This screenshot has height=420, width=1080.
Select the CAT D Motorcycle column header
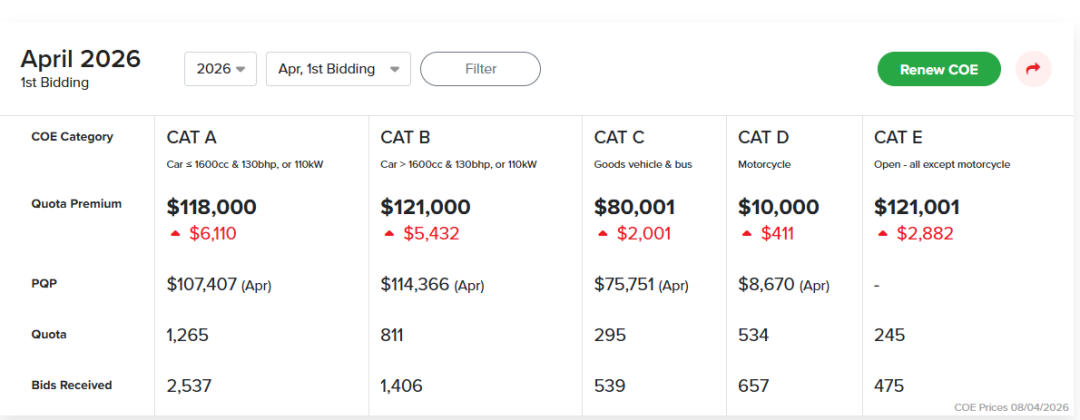(x=764, y=137)
